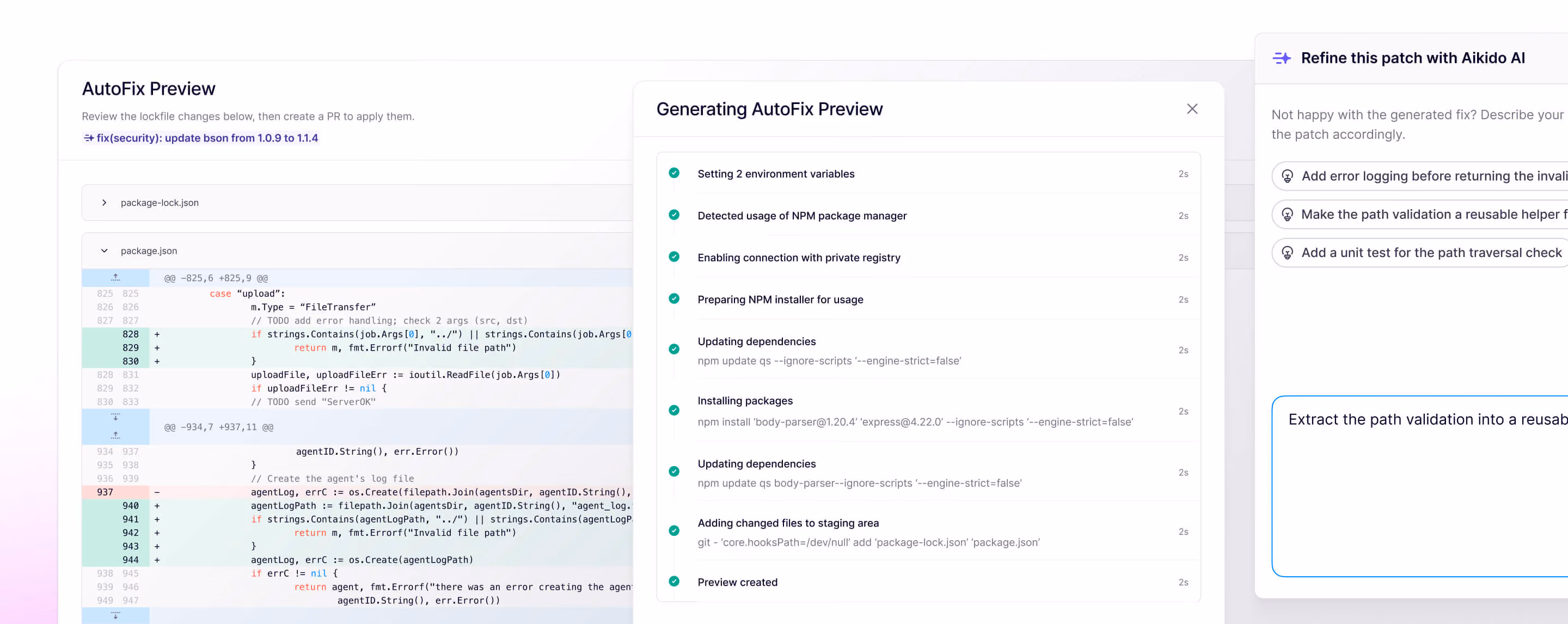Click the check icon on the Installing packages step
This screenshot has width=1568, height=624.
674,411
